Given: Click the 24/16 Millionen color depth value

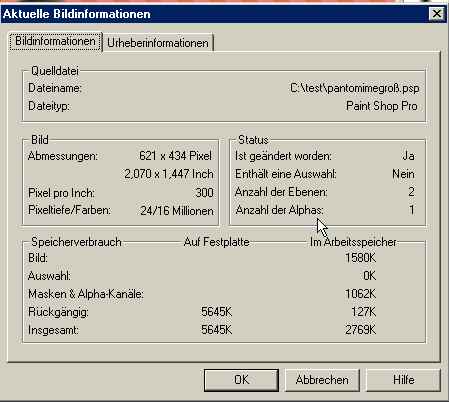Looking at the screenshot, I should (177, 211).
